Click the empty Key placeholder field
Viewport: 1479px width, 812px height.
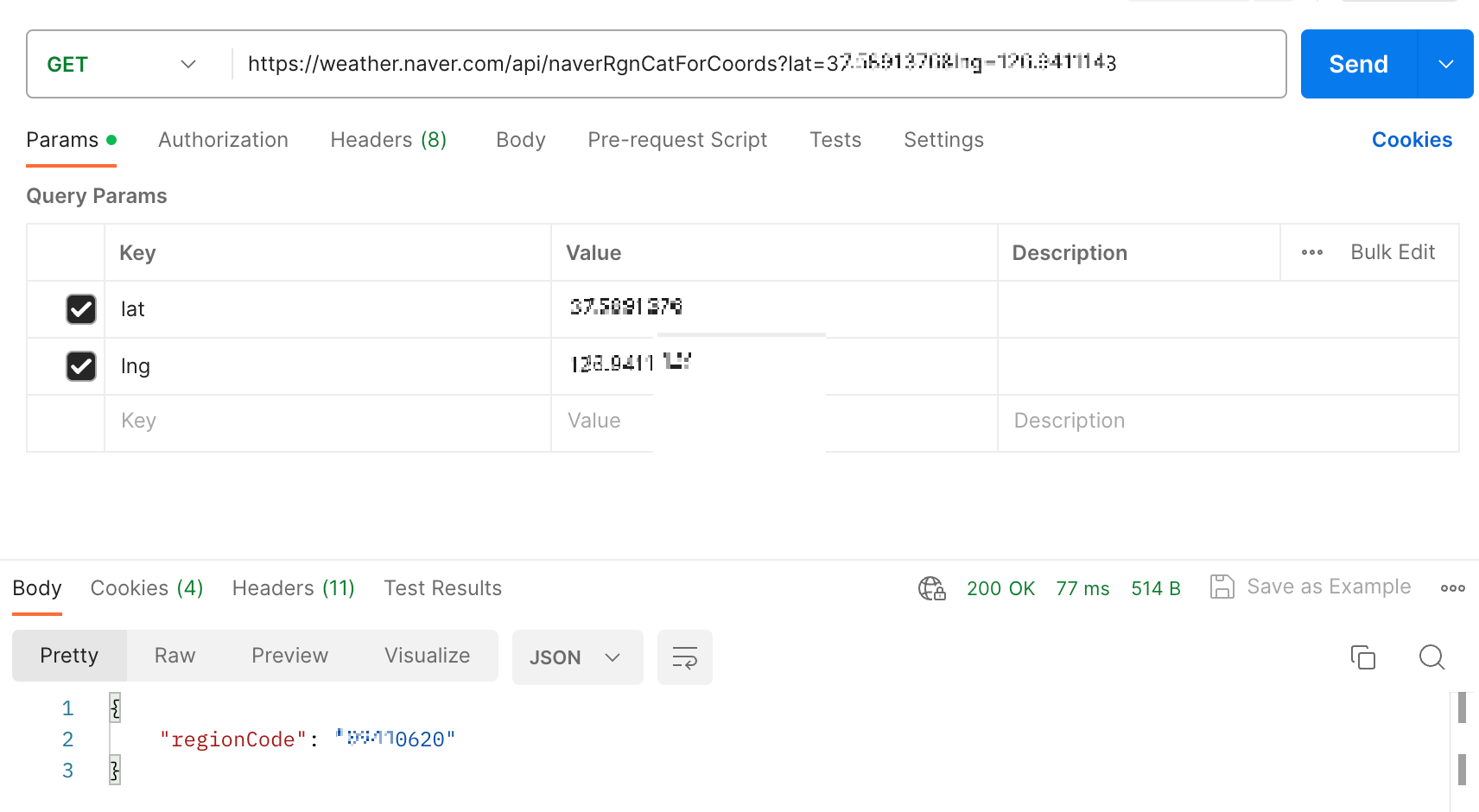[x=327, y=422]
